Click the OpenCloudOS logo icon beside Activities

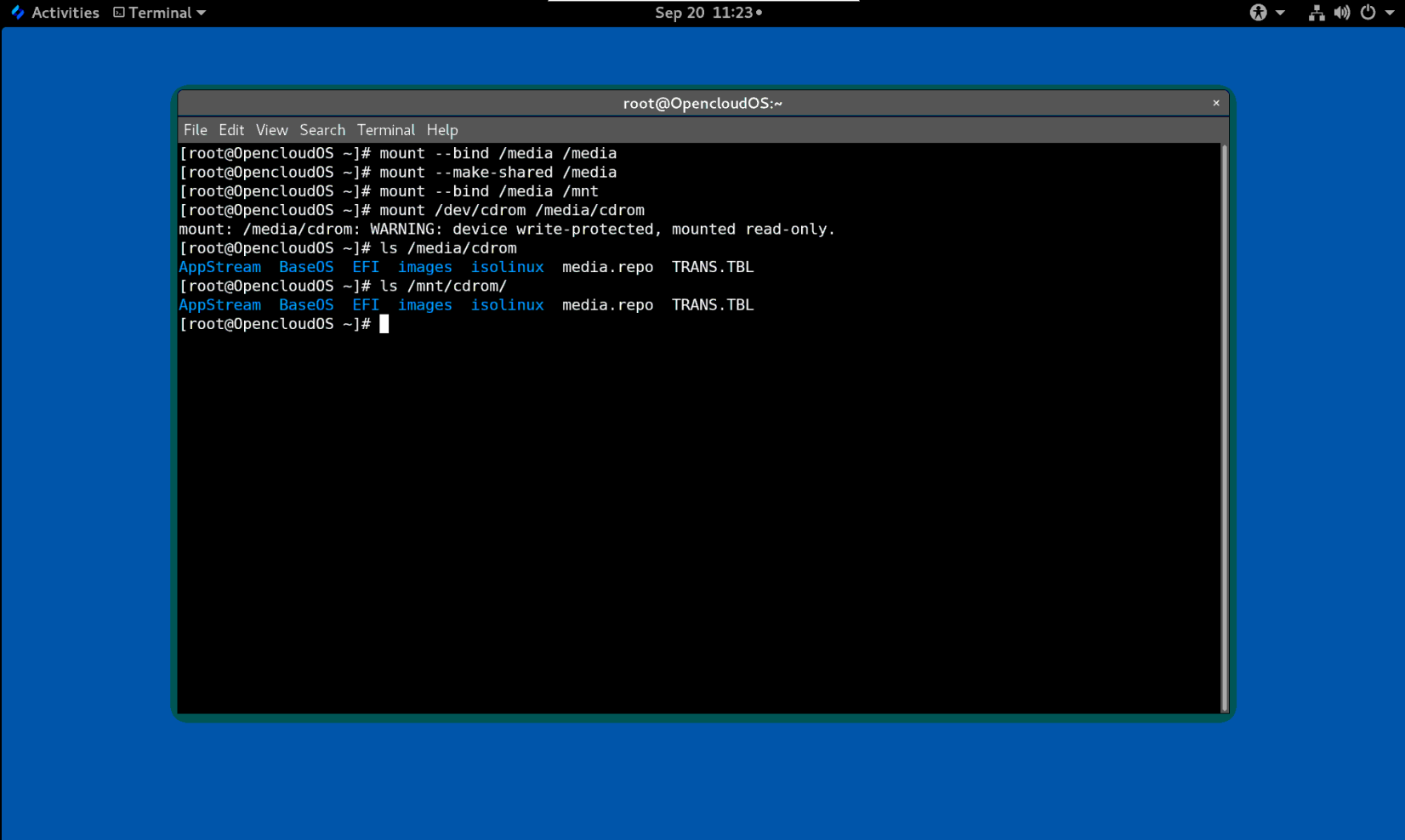(17, 13)
